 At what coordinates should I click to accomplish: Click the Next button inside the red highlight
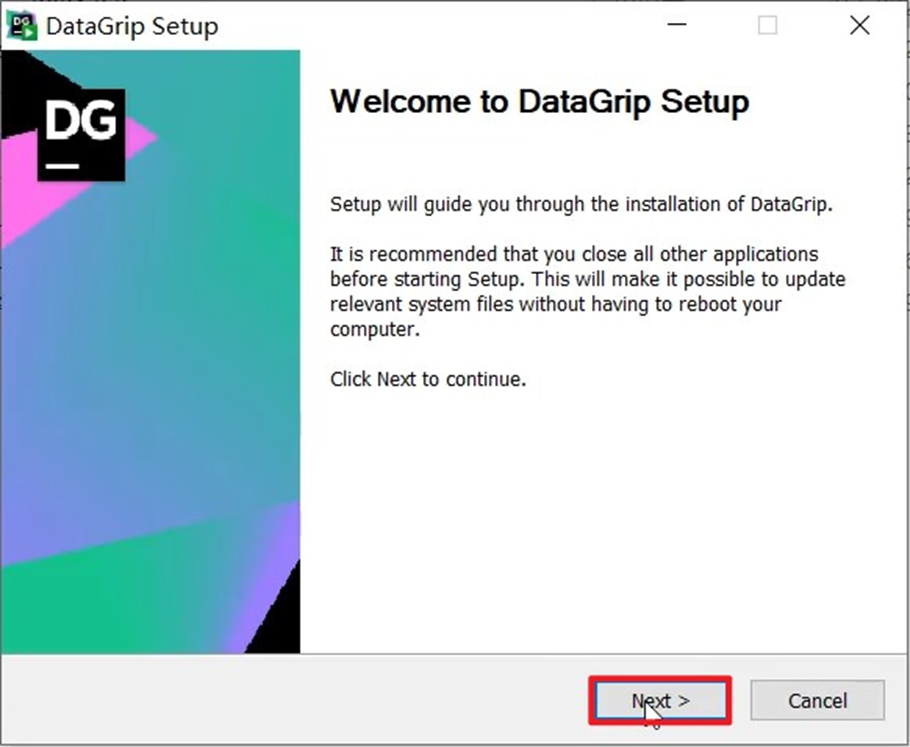point(659,700)
